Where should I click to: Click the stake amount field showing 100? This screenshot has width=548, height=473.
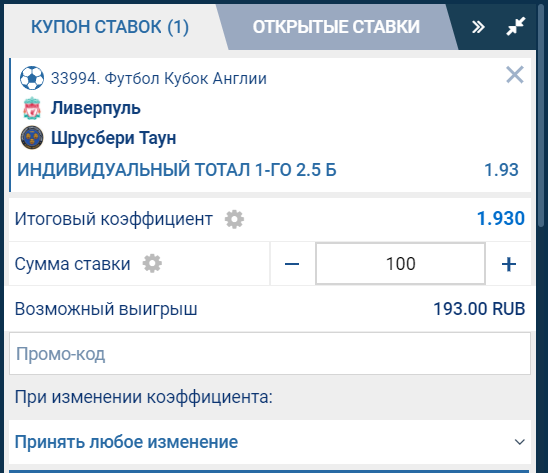pyautogui.click(x=401, y=264)
